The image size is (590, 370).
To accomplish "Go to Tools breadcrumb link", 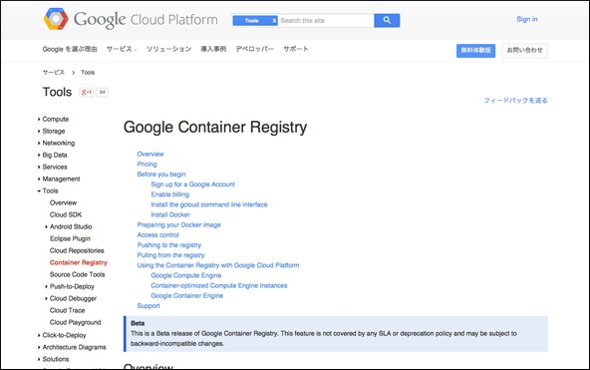I will pyautogui.click(x=88, y=72).
